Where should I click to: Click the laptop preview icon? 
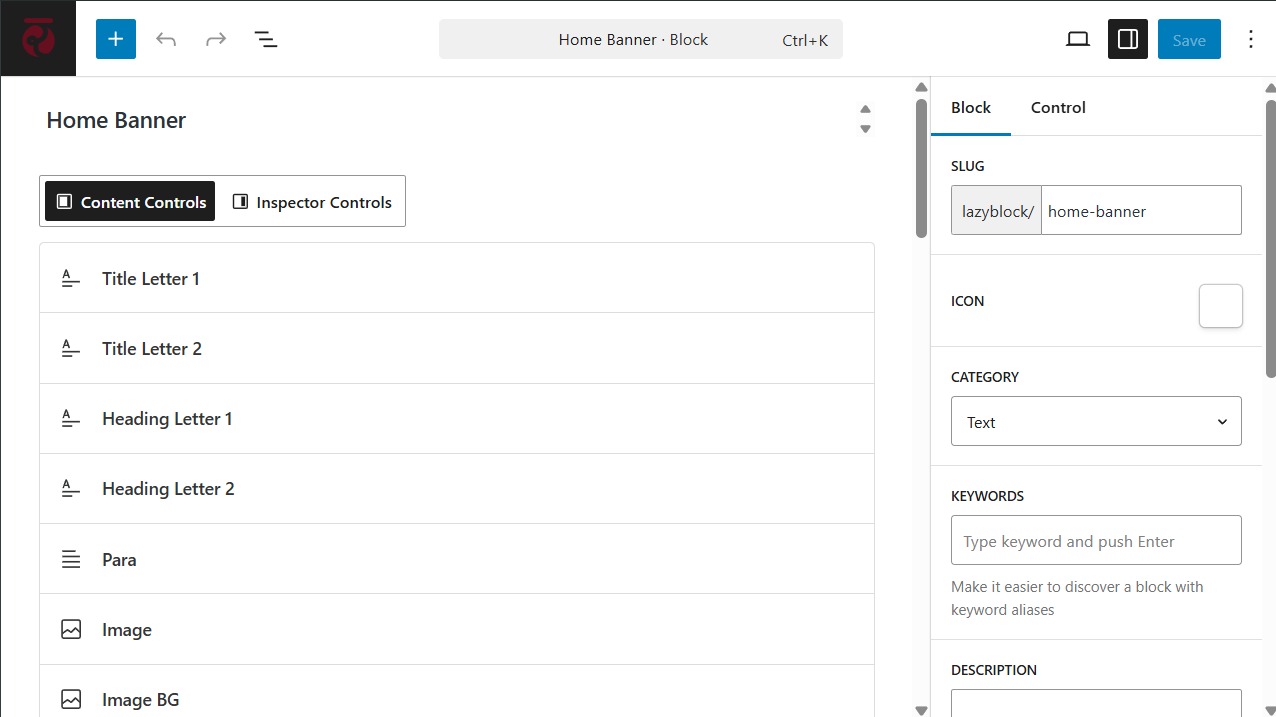tap(1077, 39)
